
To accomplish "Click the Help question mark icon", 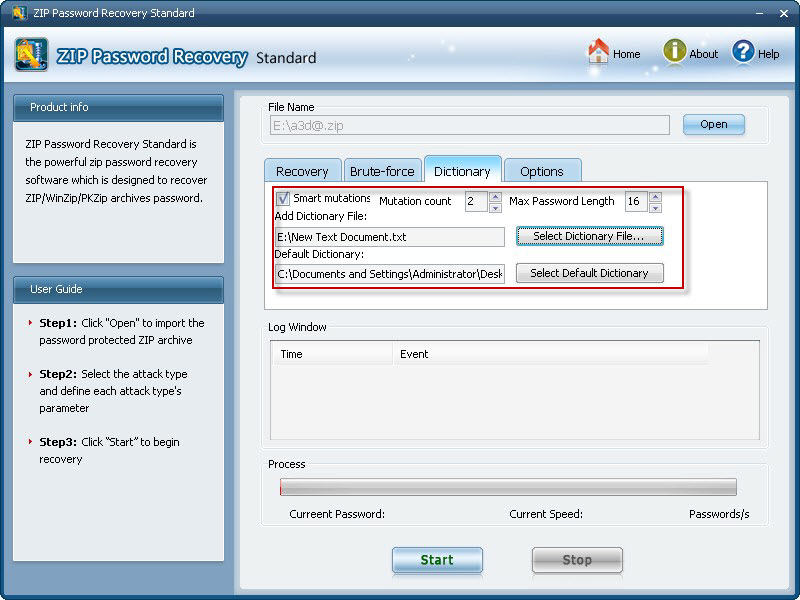I will (743, 51).
